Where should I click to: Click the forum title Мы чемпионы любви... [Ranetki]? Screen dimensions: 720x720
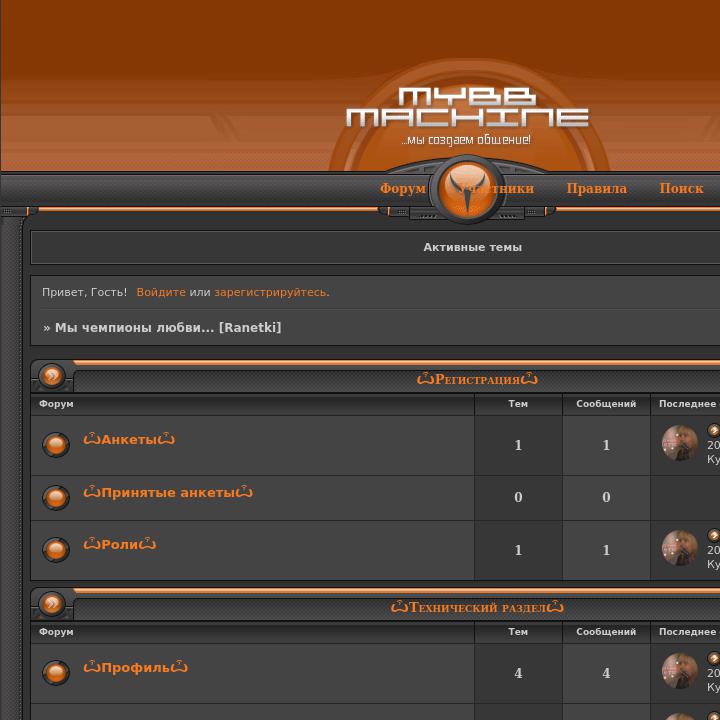(168, 327)
